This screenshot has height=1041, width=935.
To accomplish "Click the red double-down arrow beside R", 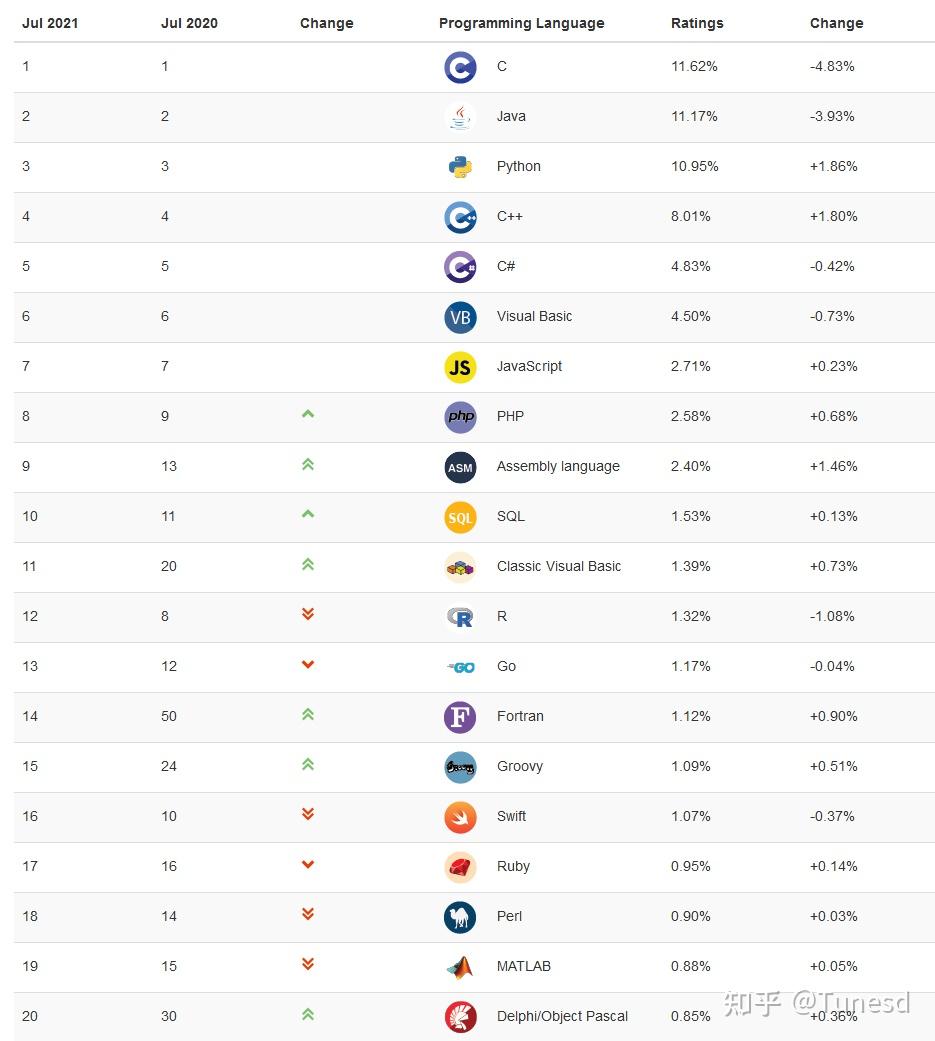I will click(x=308, y=614).
